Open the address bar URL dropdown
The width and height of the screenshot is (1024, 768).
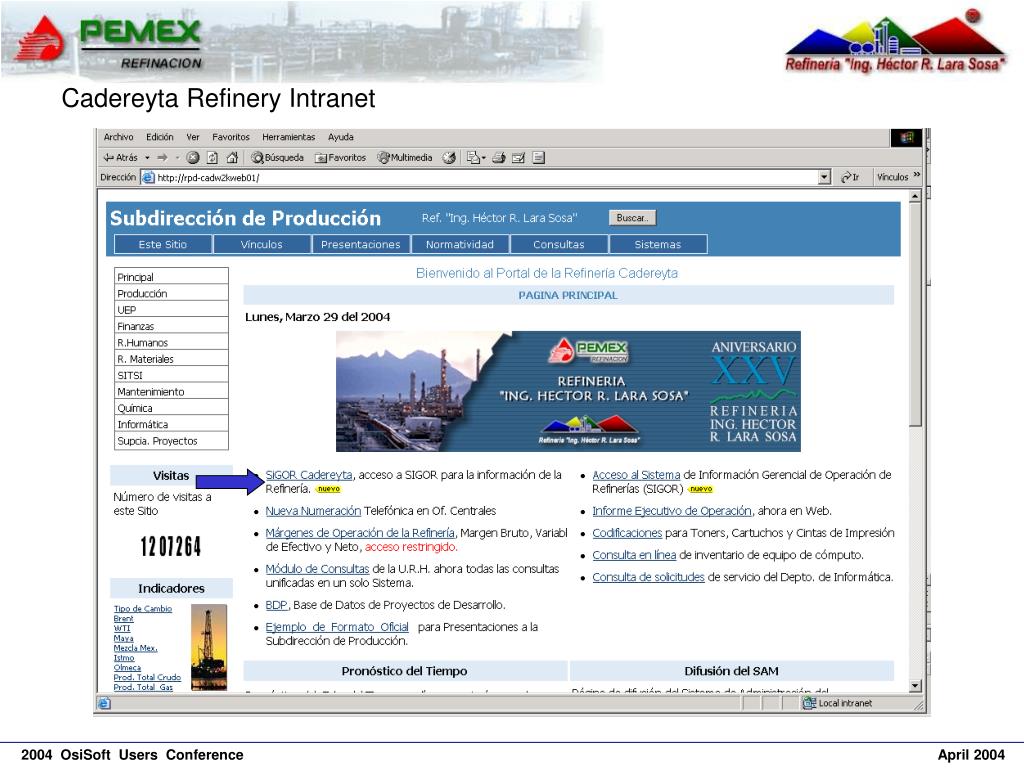(824, 177)
